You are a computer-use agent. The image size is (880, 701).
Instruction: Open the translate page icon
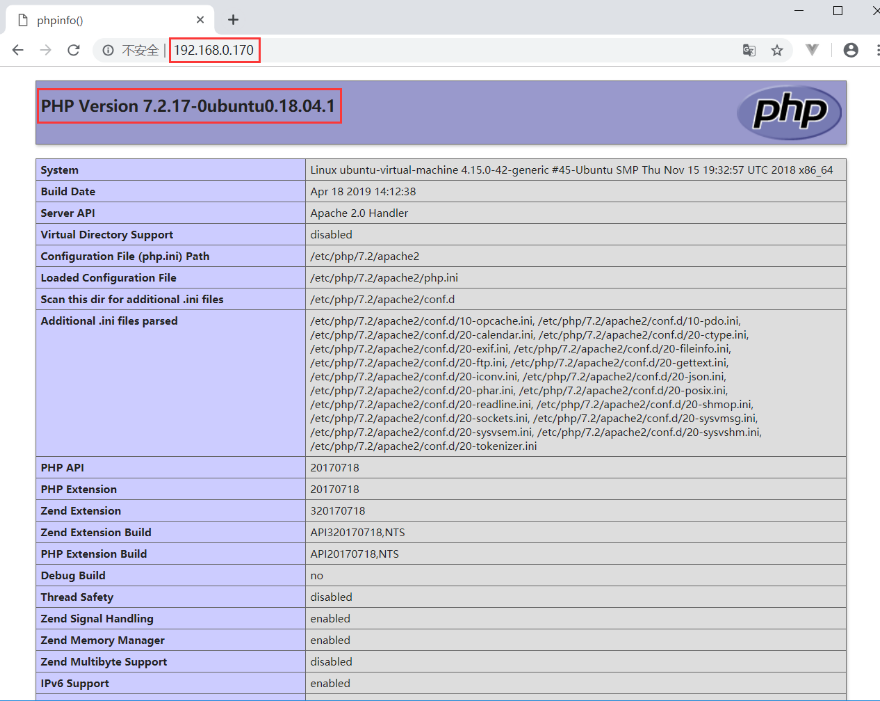[x=749, y=51]
